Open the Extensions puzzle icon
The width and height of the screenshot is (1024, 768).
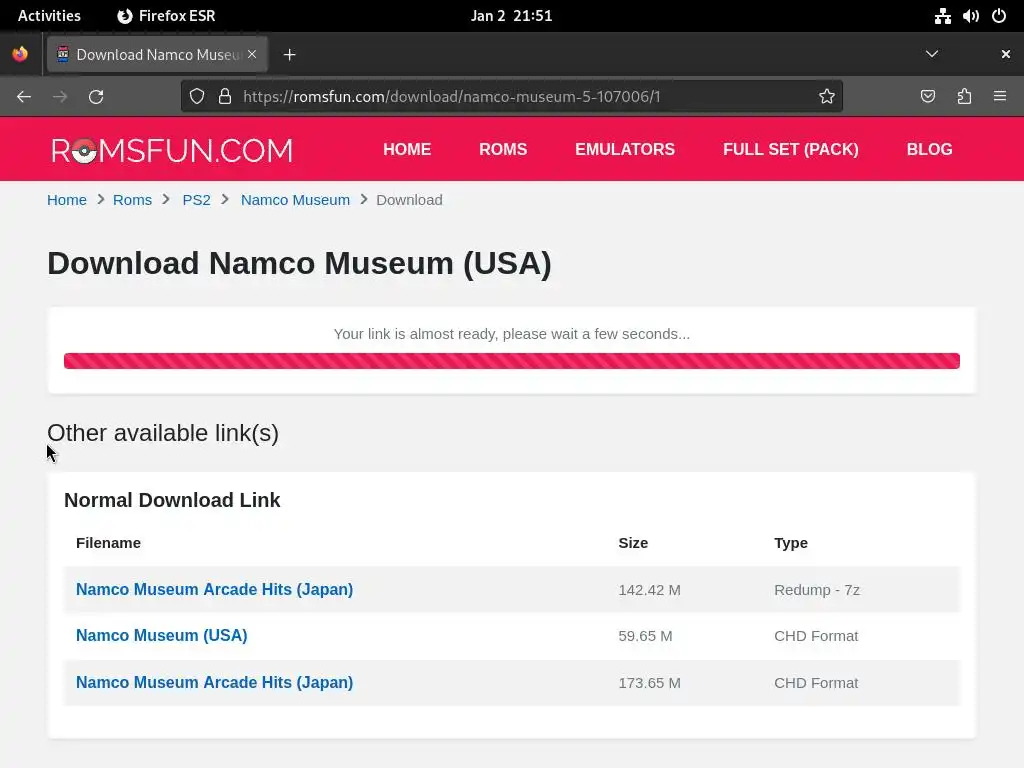pos(964,96)
